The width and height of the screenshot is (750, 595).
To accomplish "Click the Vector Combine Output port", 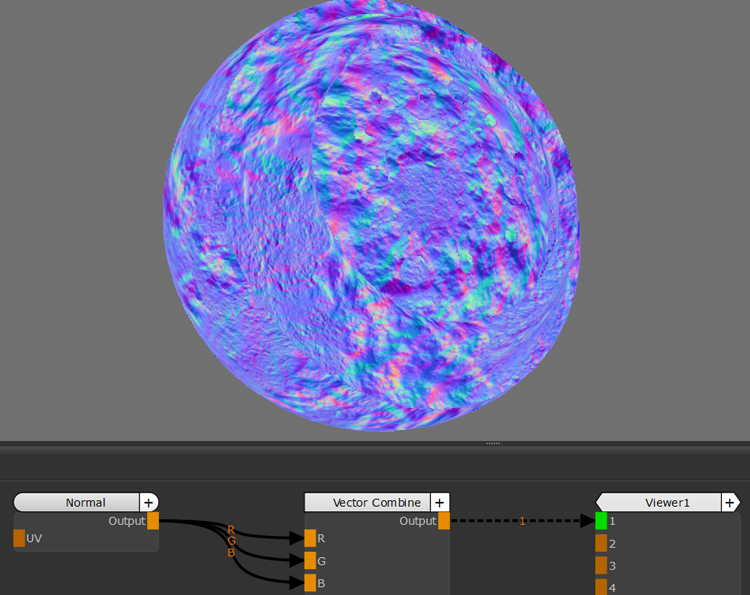I will [x=444, y=521].
